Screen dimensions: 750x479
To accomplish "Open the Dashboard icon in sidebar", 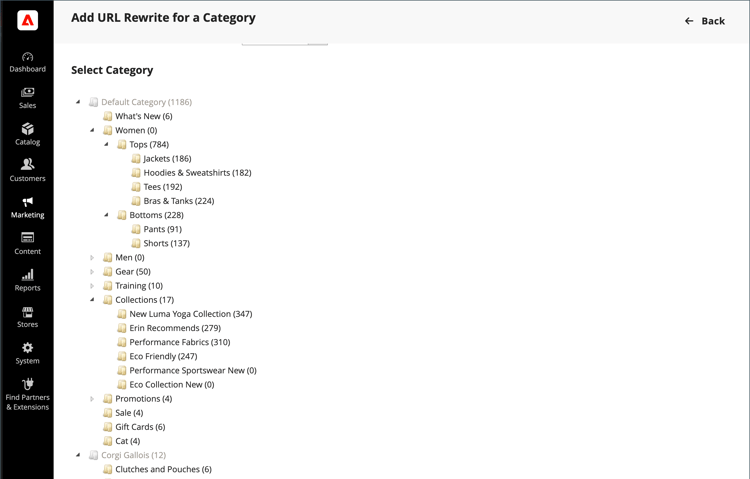I will point(27,57).
